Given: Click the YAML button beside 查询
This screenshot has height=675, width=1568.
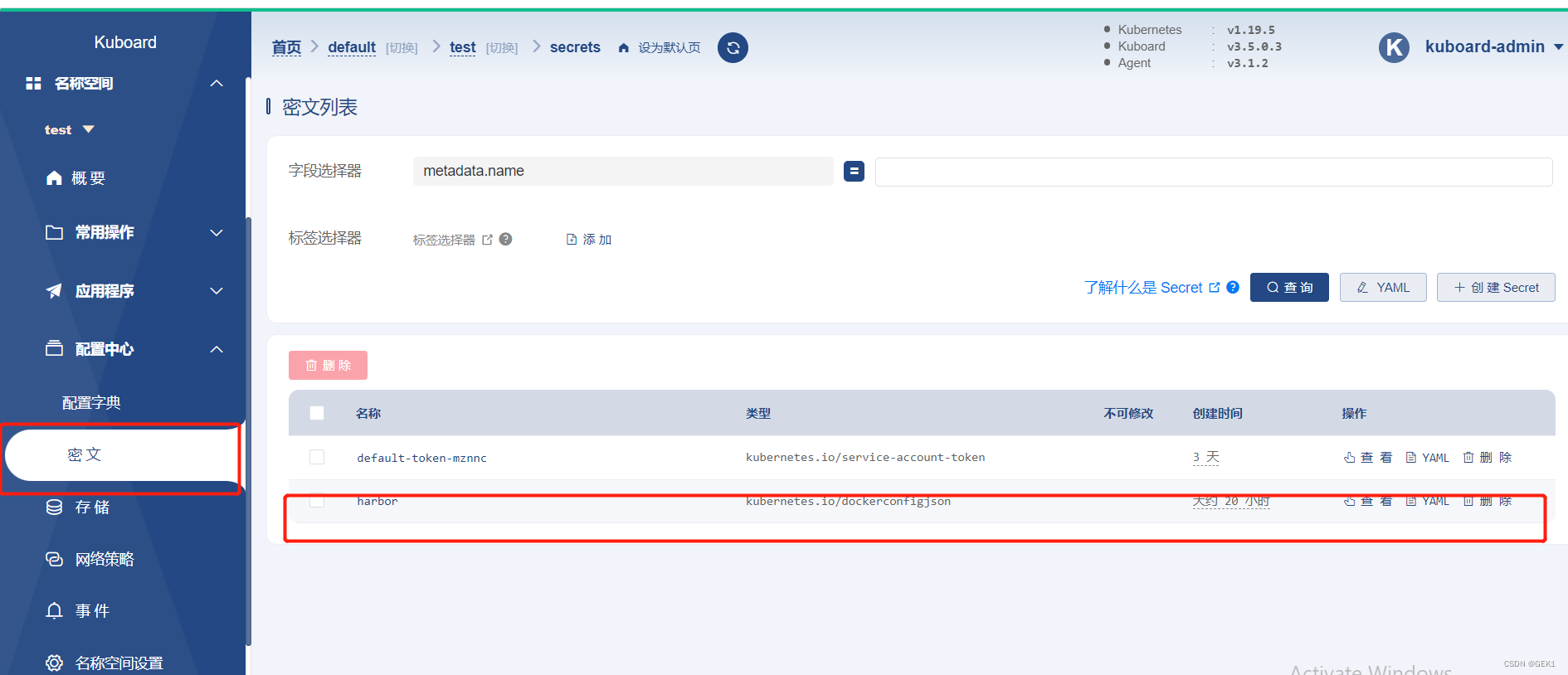Looking at the screenshot, I should click(1383, 287).
